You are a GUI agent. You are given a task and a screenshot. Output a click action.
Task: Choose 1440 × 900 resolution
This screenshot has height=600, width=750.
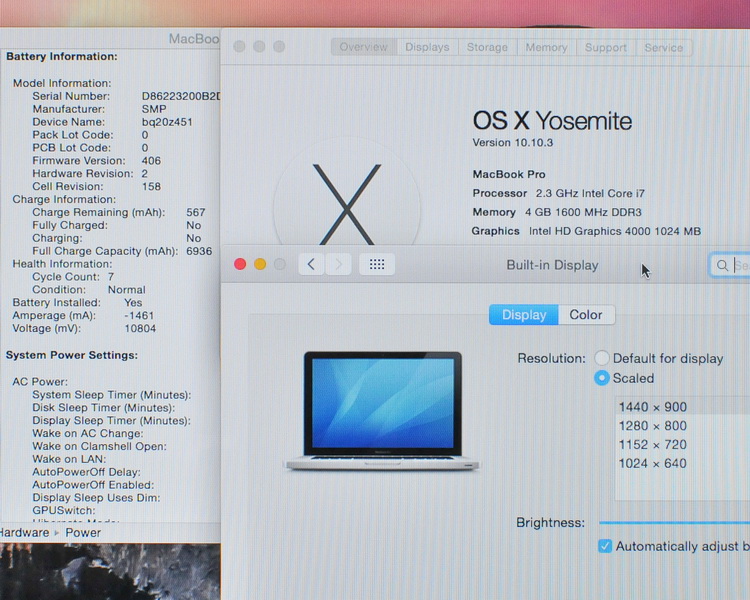coord(683,407)
